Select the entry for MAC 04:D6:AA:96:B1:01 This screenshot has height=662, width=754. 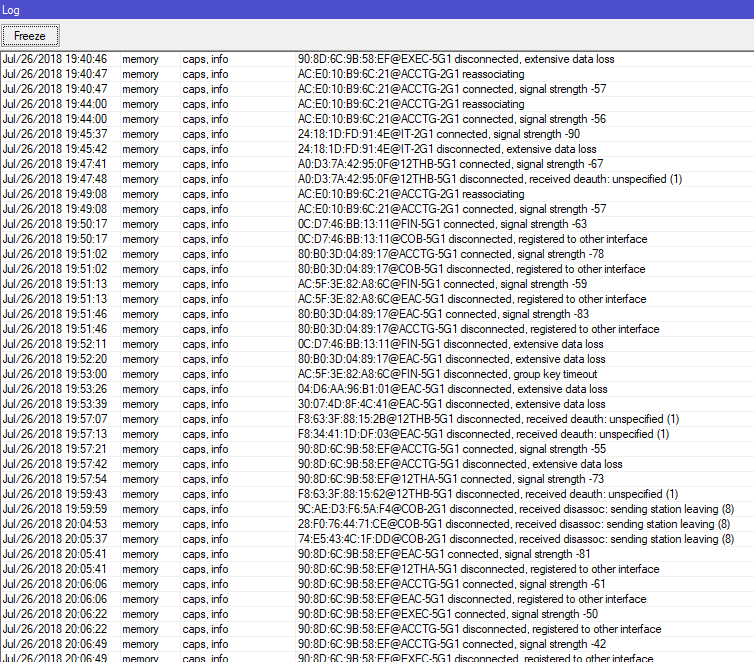(x=452, y=389)
